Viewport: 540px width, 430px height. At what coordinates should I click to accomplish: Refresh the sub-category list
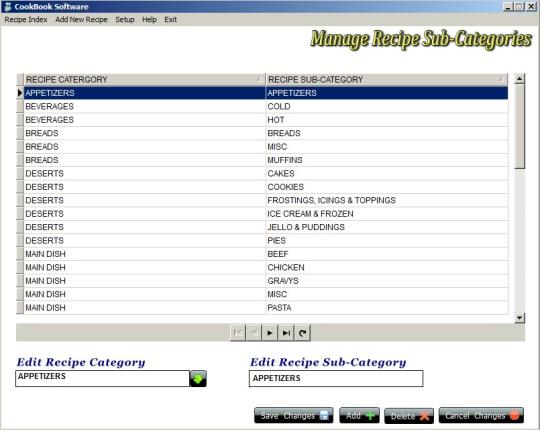click(x=302, y=333)
